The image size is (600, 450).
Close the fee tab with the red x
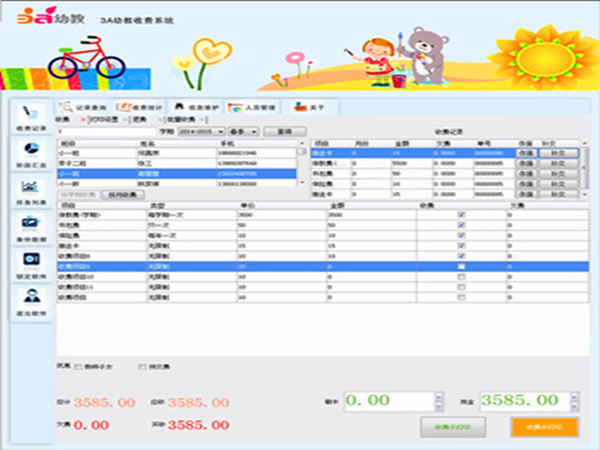83,120
